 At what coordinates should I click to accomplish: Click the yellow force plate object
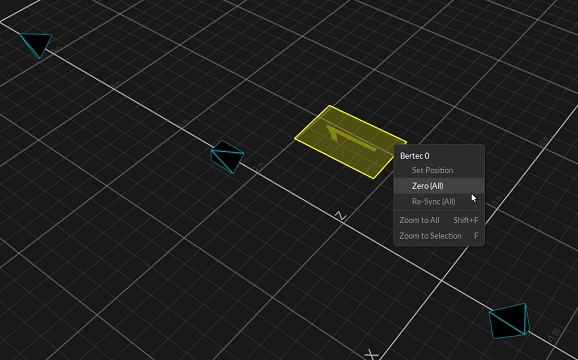pyautogui.click(x=350, y=142)
